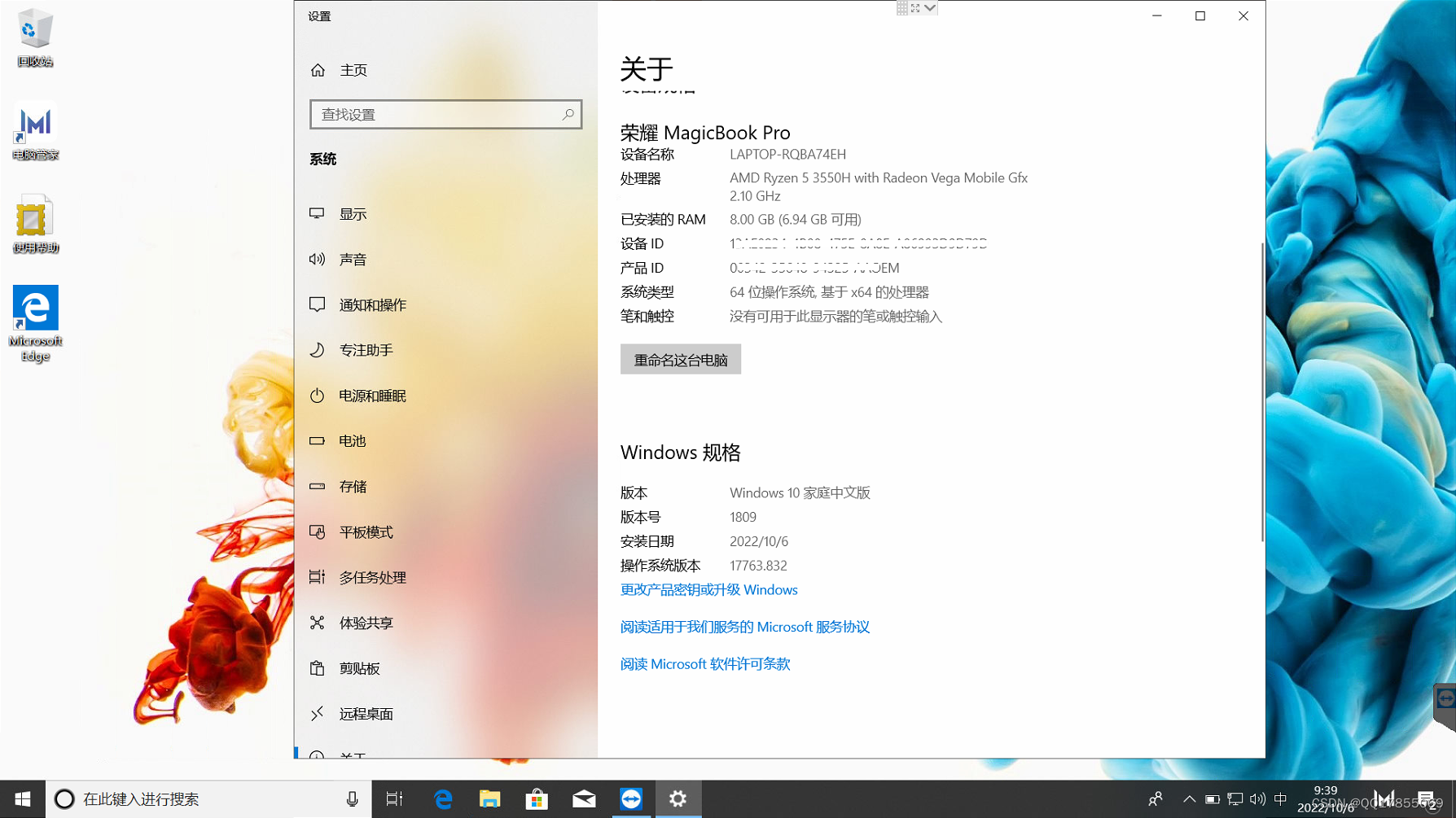Select the Microsoft Edge desktop shortcut

pyautogui.click(x=35, y=324)
